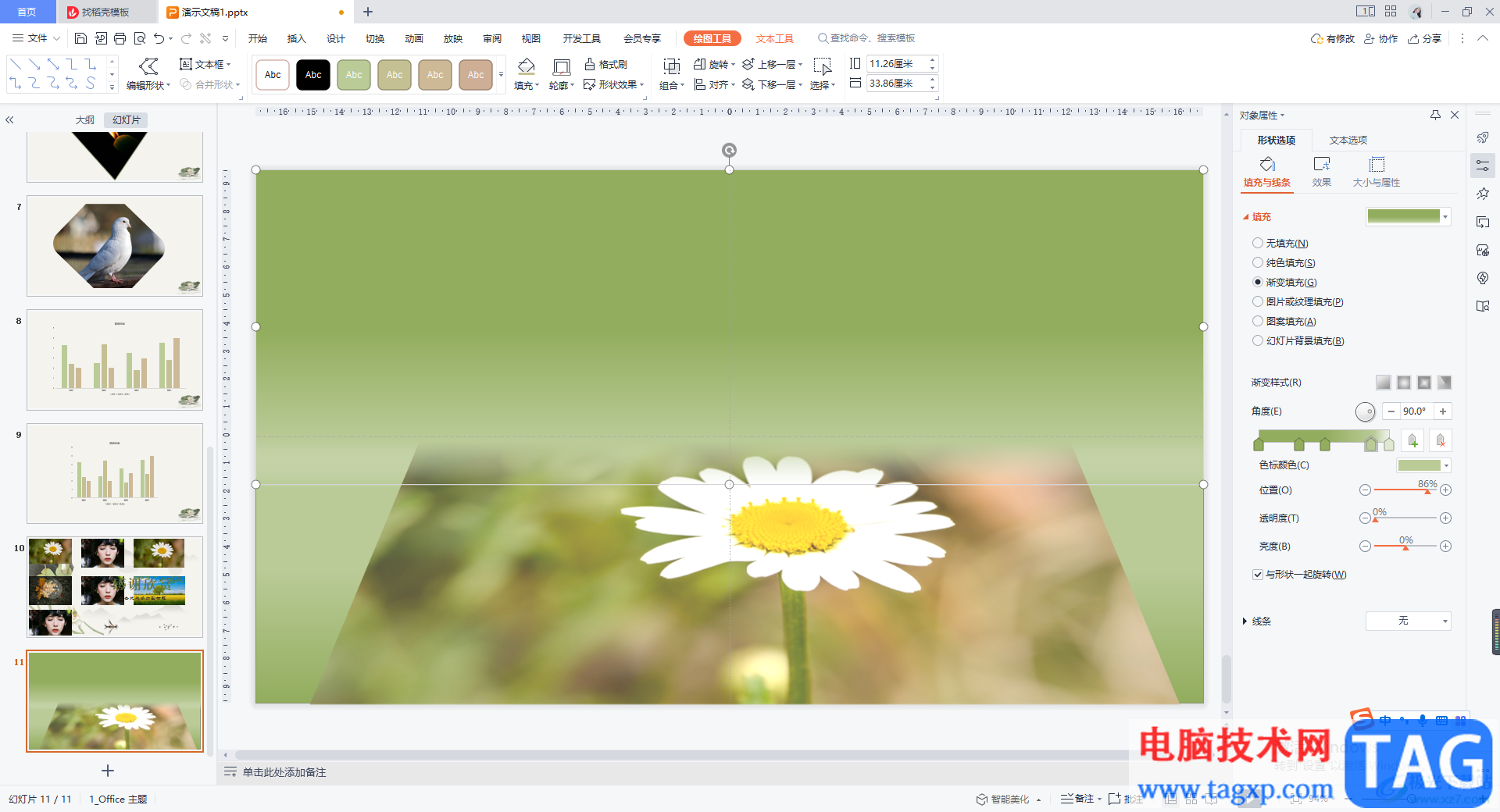Click the rotate handle above the shape
This screenshot has height=812, width=1500.
click(729, 150)
